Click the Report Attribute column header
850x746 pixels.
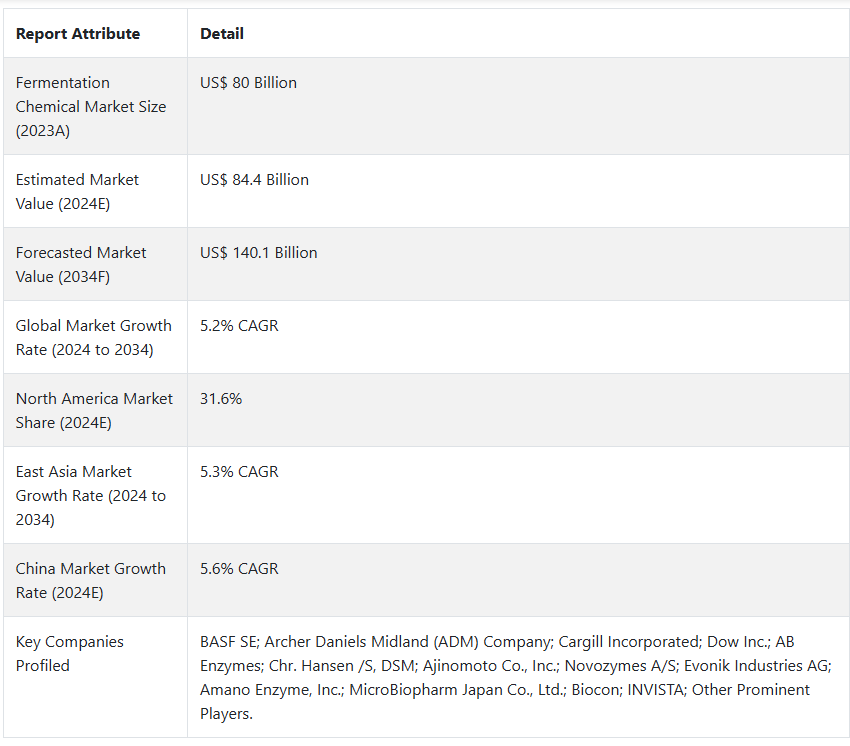click(x=78, y=34)
